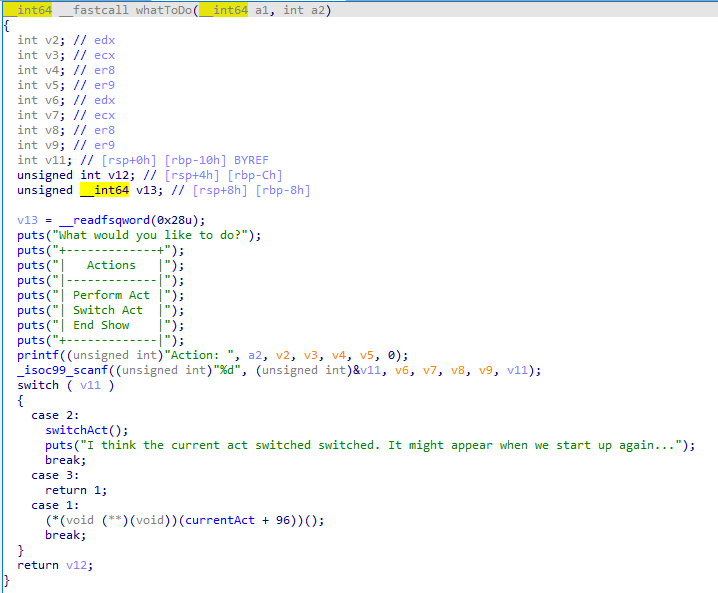The height and width of the screenshot is (593, 718).
Task: Click the __fastcall calling convention keyword
Action: click(x=93, y=10)
